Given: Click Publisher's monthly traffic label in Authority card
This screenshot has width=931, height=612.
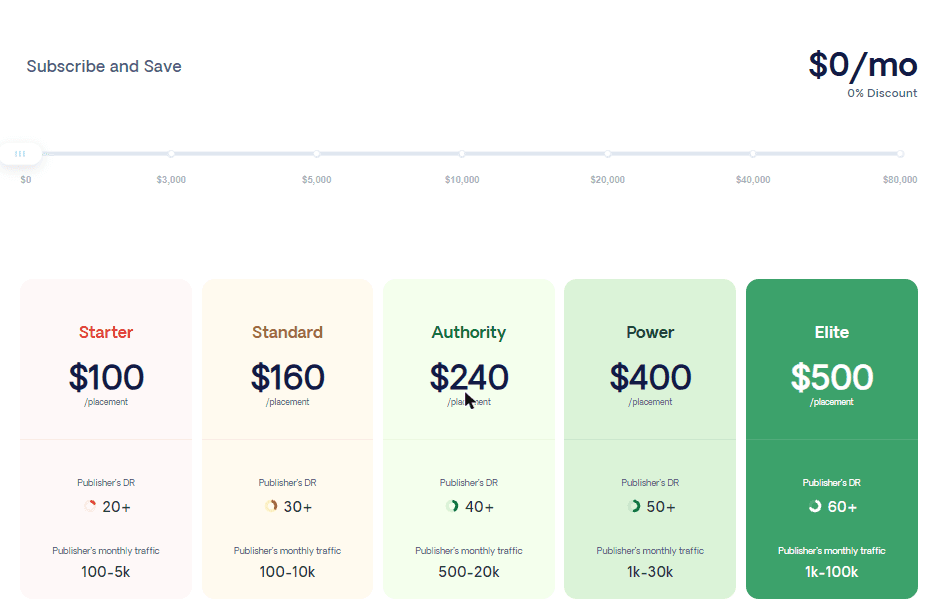Looking at the screenshot, I should pos(469,551).
